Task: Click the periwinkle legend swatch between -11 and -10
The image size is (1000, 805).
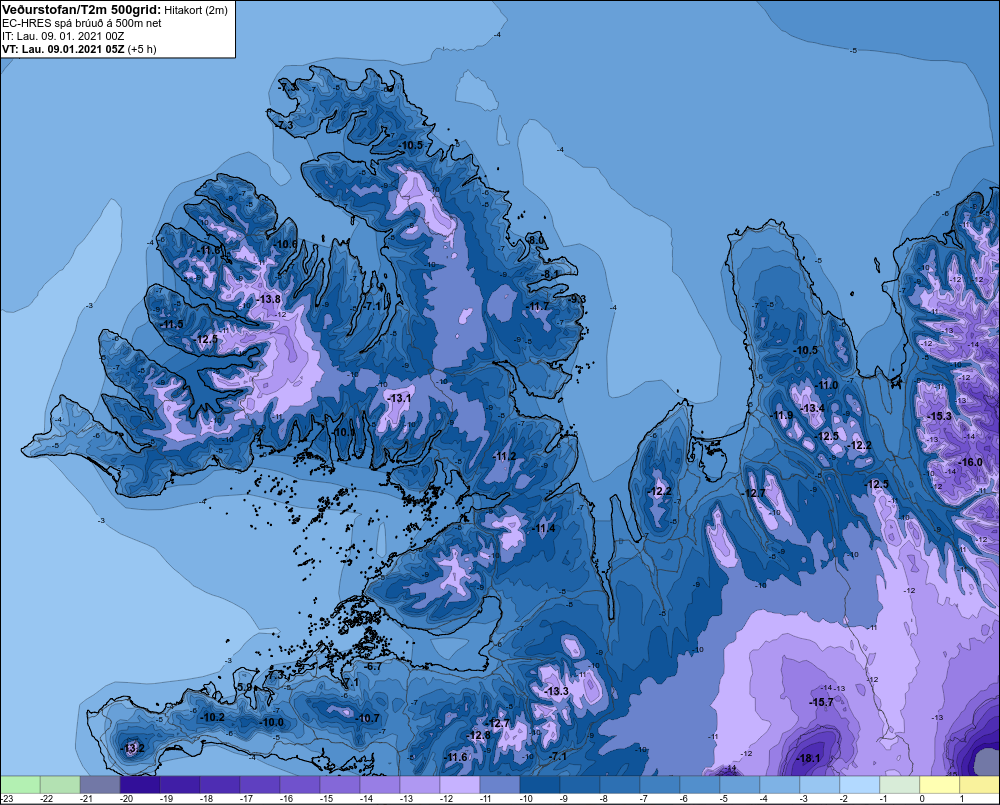Action: pos(500,784)
